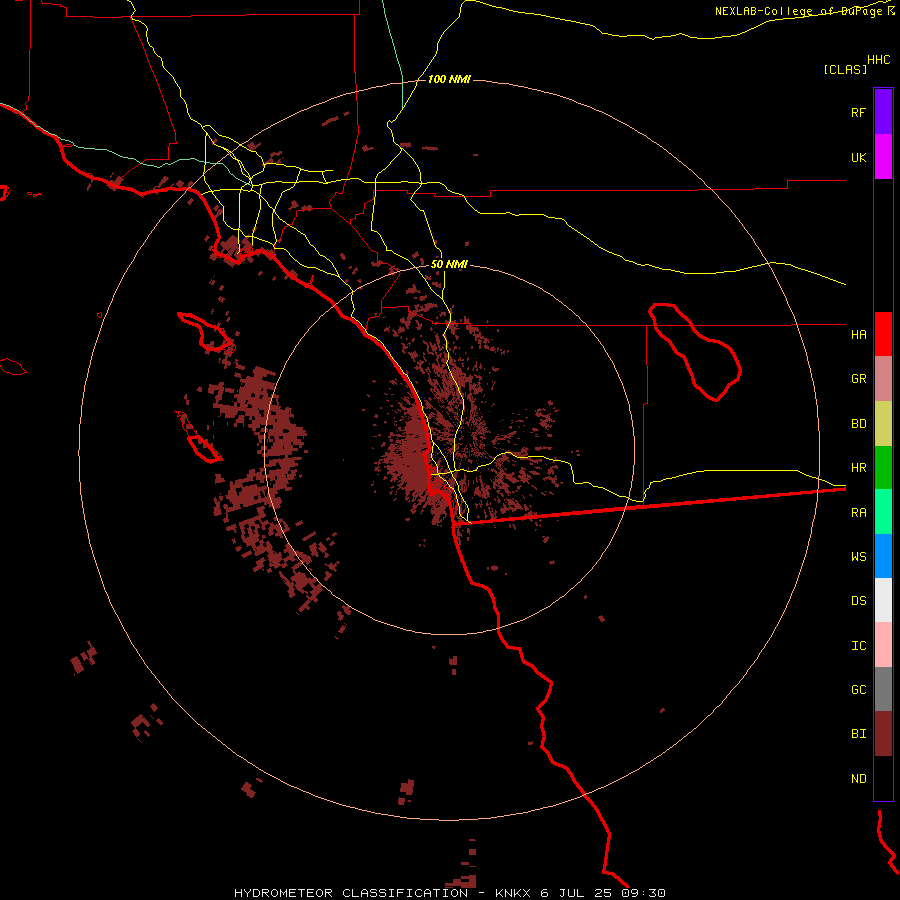Select the pink GR legend swatch

(x=883, y=379)
